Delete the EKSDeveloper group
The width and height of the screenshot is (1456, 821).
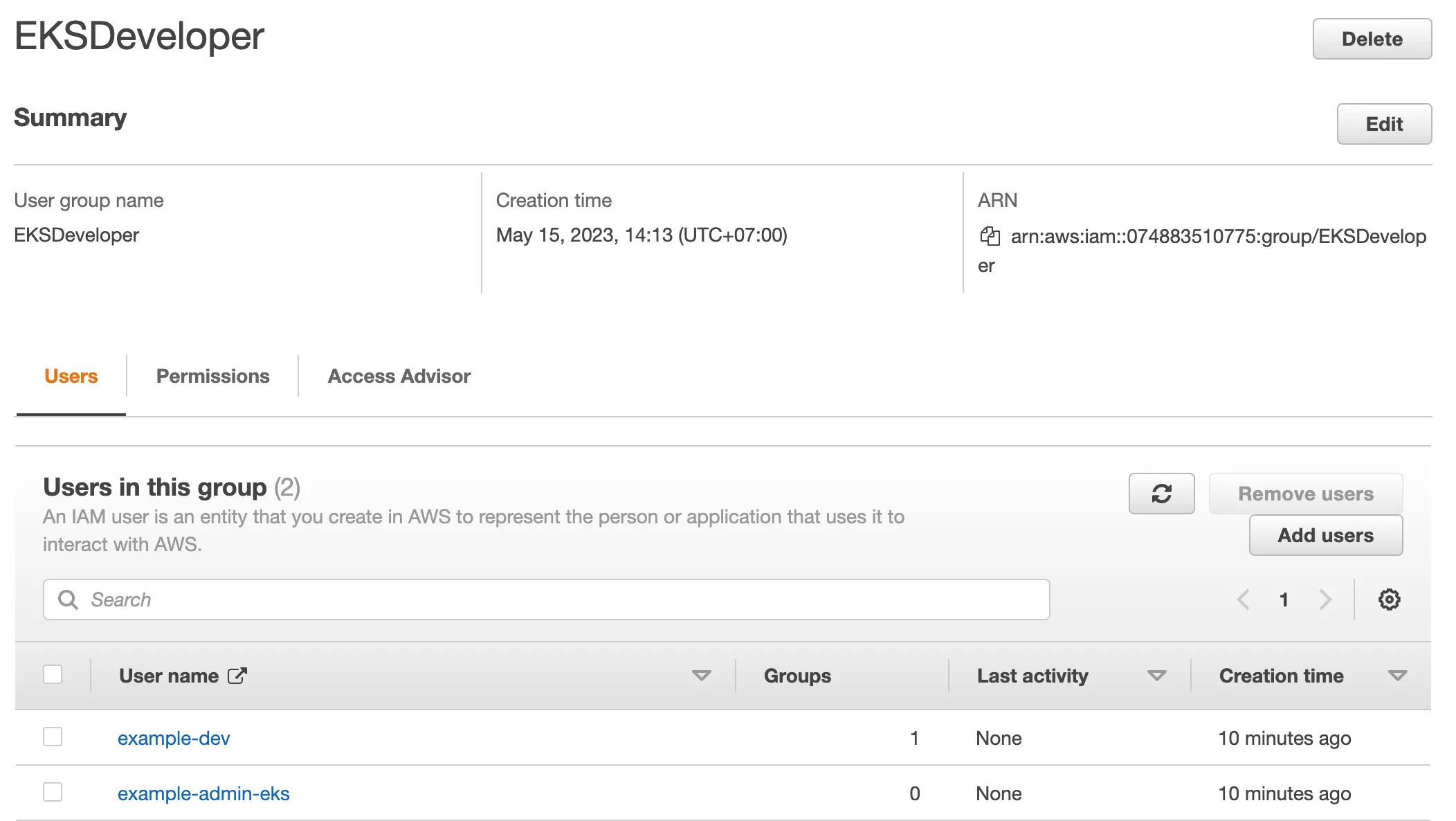click(1372, 39)
